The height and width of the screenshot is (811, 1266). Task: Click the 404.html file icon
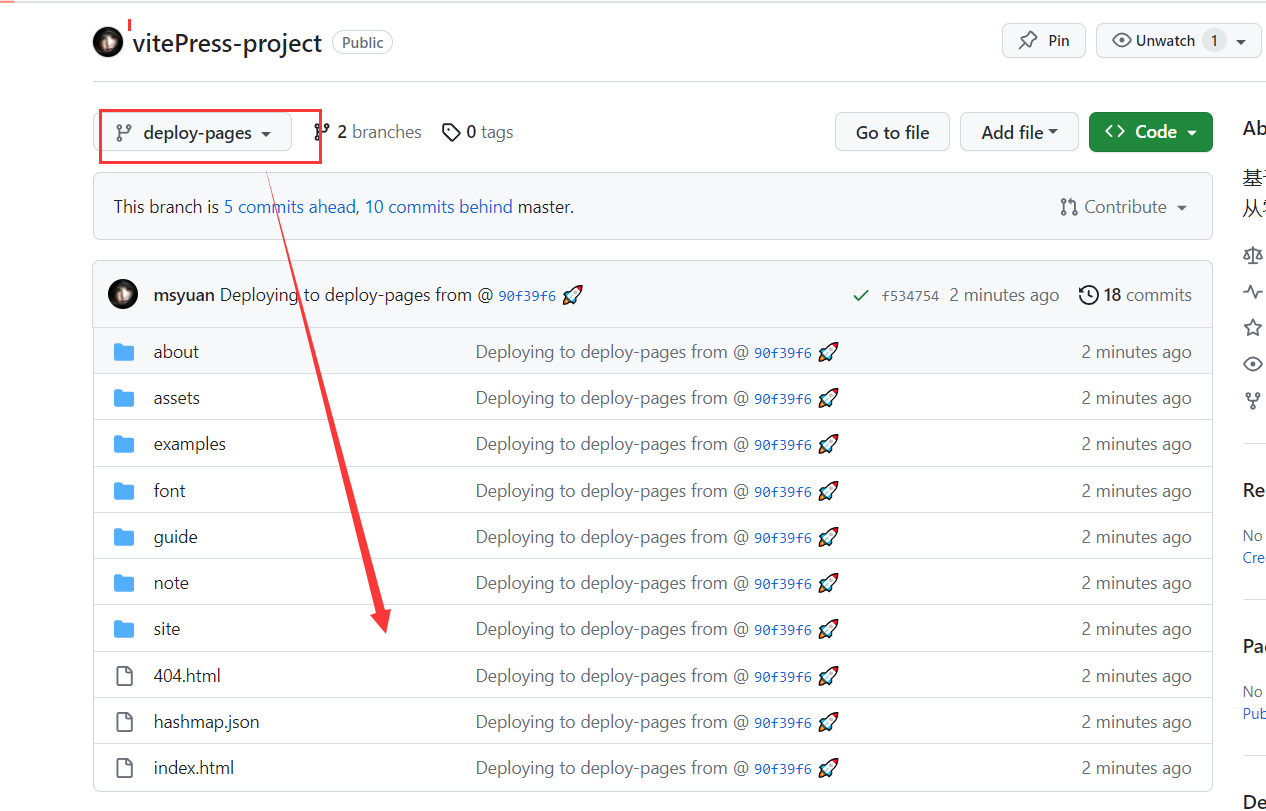tap(124, 676)
